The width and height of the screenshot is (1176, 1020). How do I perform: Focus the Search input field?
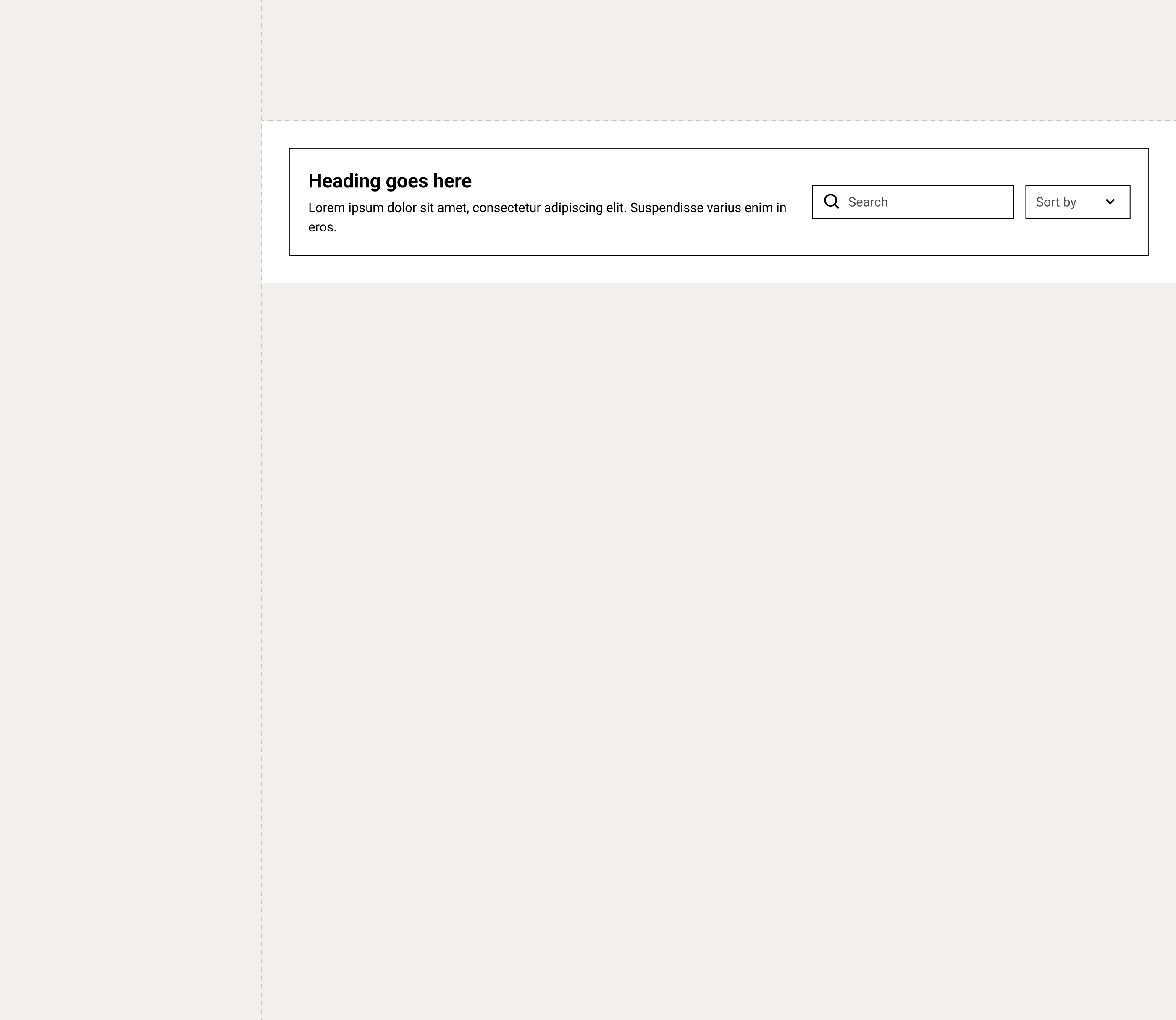(x=913, y=202)
